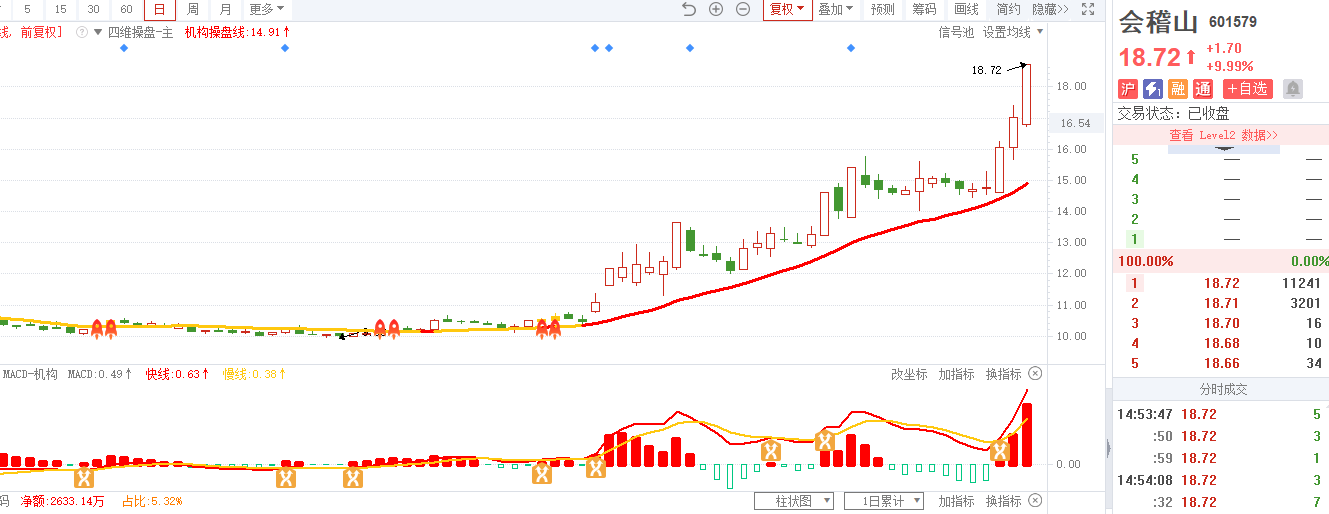
Task: Click the 14:53:47 trade record row
Action: (x=1221, y=414)
